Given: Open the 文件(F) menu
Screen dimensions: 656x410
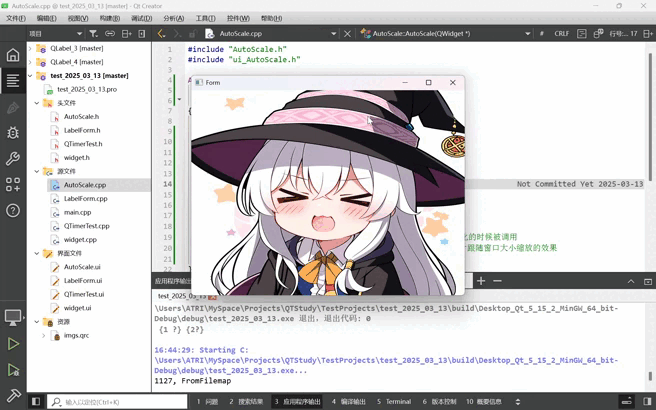Looking at the screenshot, I should tap(16, 18).
